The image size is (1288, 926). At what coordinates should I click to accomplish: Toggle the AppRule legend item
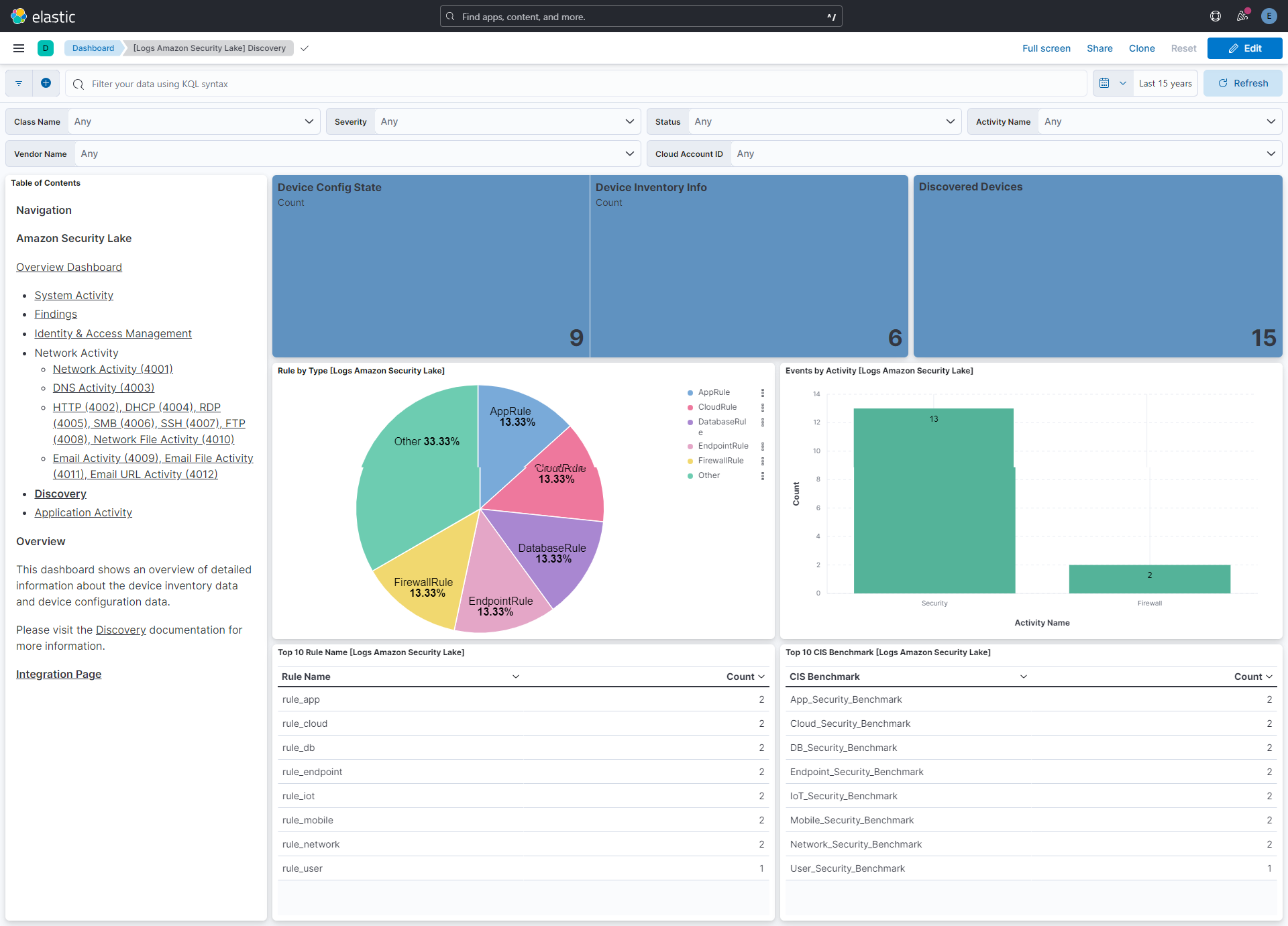[713, 392]
